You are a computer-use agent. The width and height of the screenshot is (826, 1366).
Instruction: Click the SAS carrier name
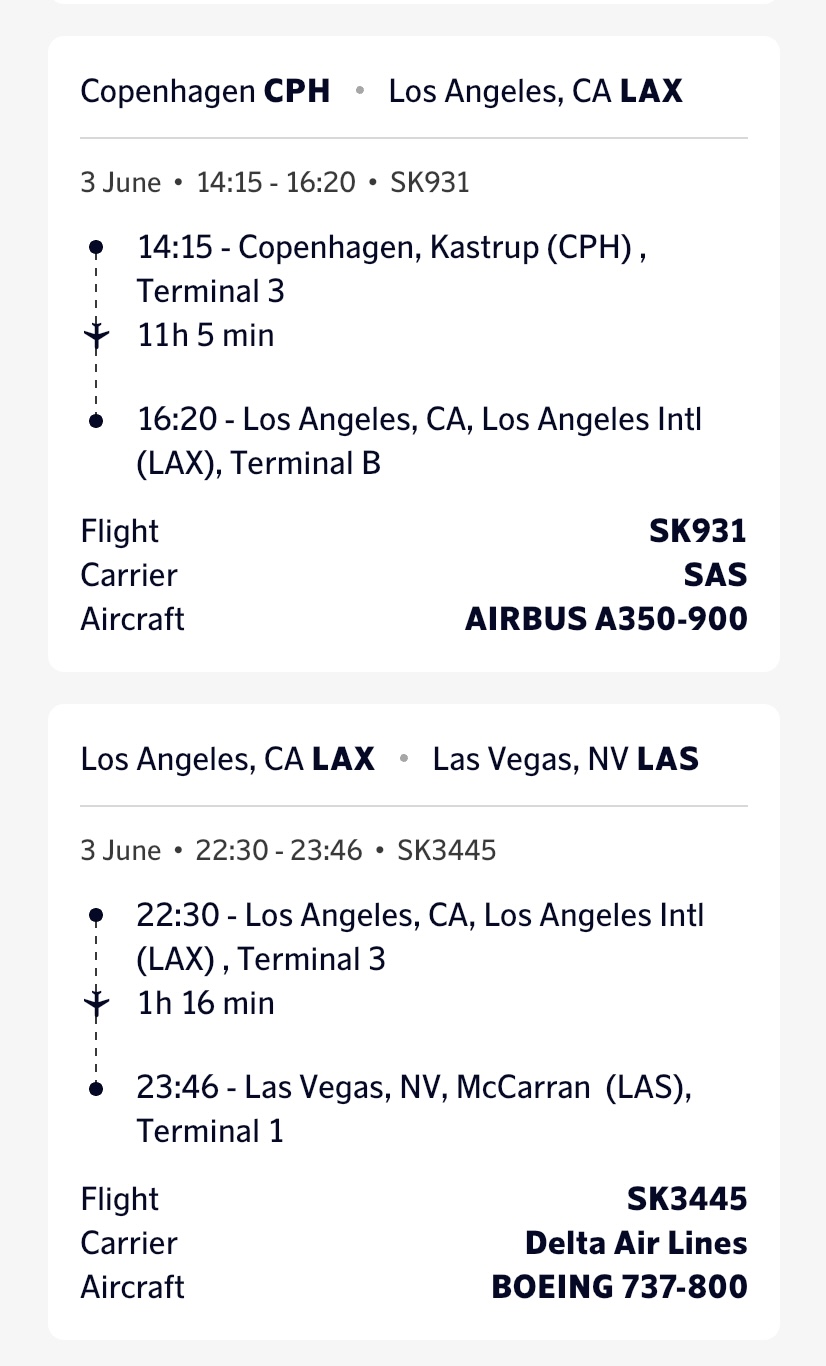[x=716, y=575]
